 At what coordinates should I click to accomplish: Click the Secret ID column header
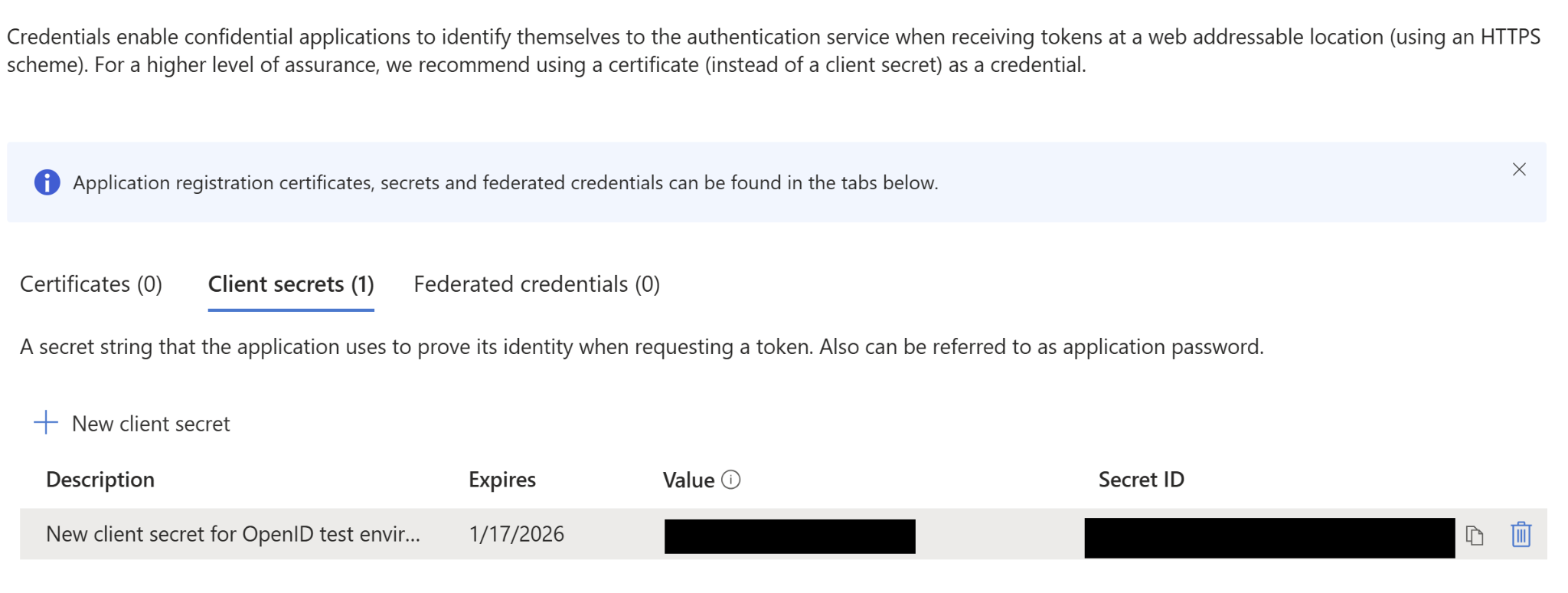pyautogui.click(x=1142, y=480)
